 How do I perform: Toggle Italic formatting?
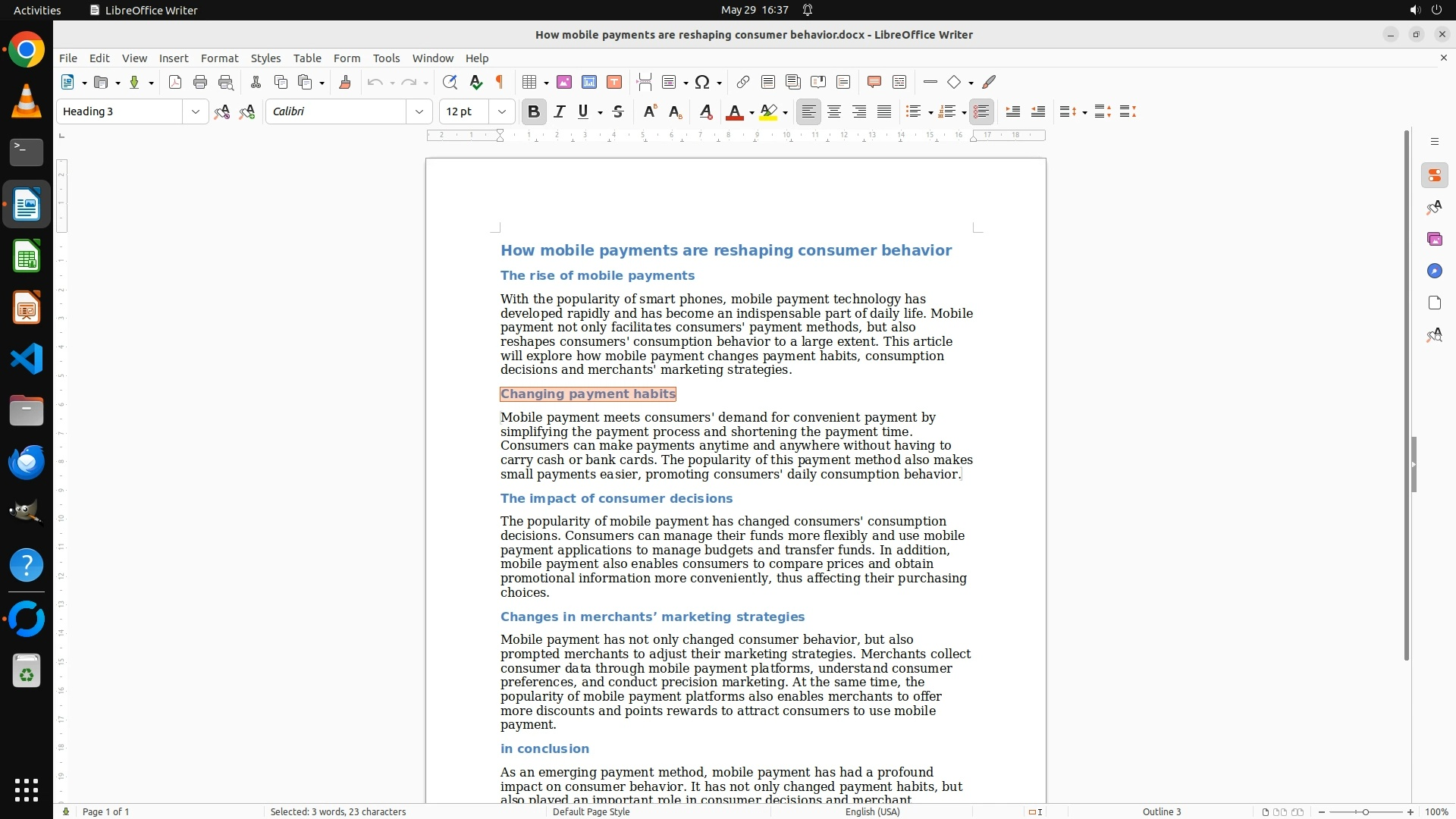point(559,111)
